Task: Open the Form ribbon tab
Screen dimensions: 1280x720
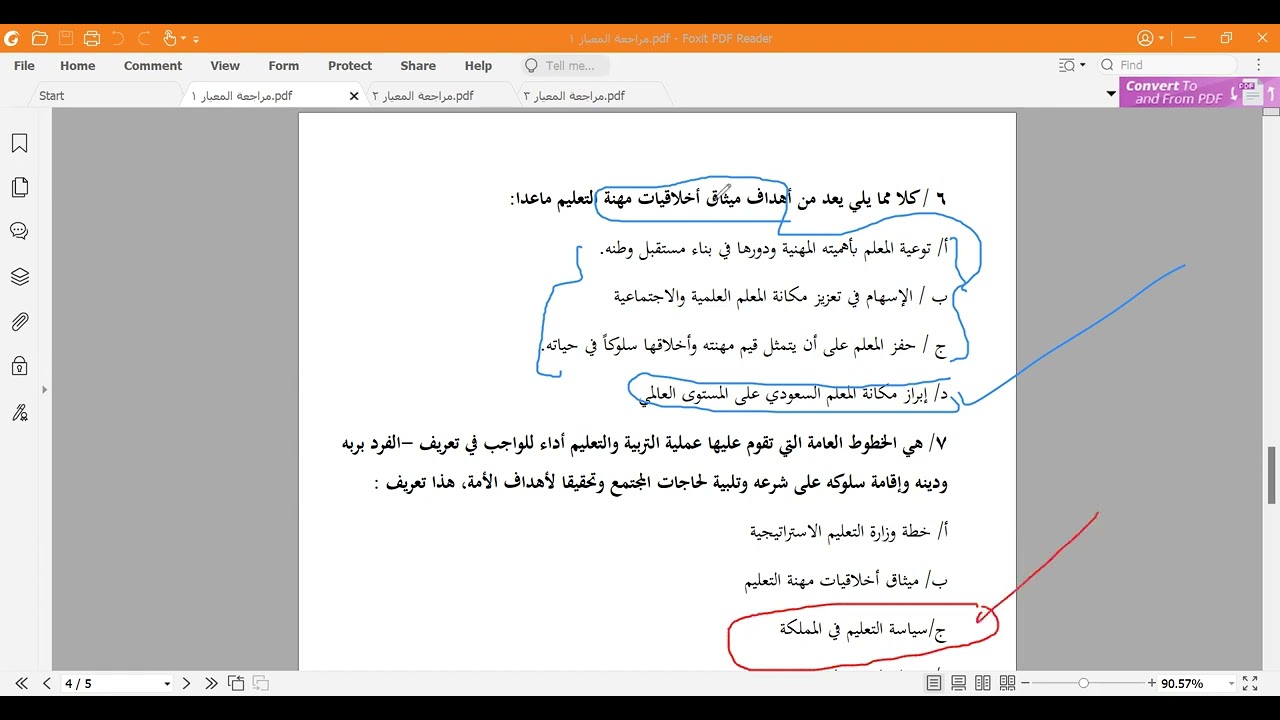Action: tap(284, 66)
